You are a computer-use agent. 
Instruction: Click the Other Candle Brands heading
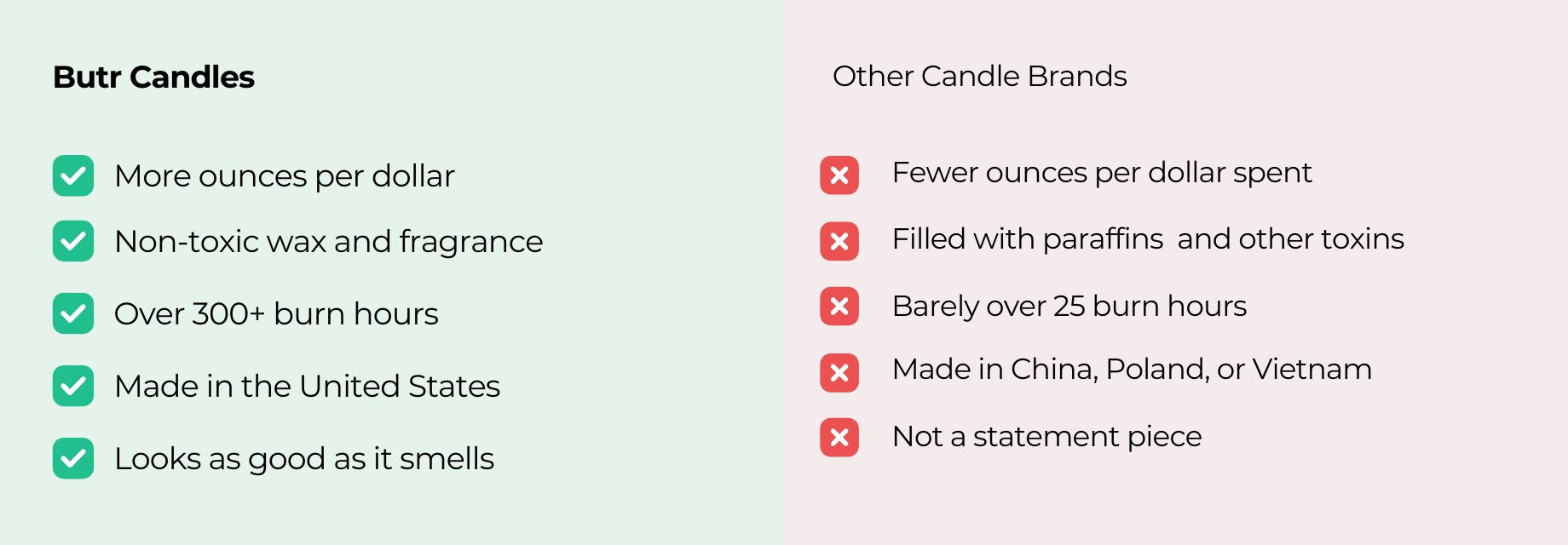pyautogui.click(x=979, y=76)
